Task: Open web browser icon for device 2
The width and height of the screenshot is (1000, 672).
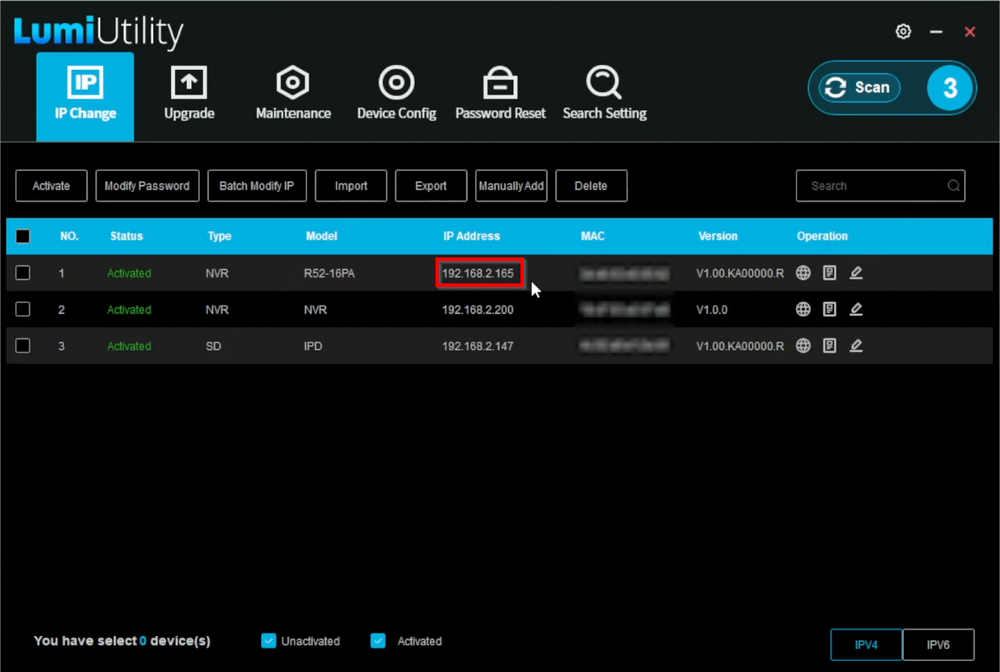Action: (x=803, y=310)
